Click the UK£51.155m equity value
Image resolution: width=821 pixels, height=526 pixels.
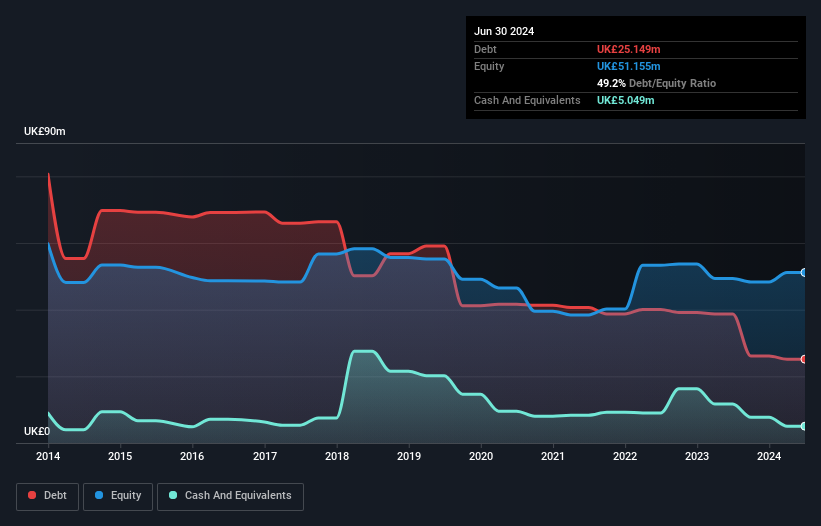point(628,66)
